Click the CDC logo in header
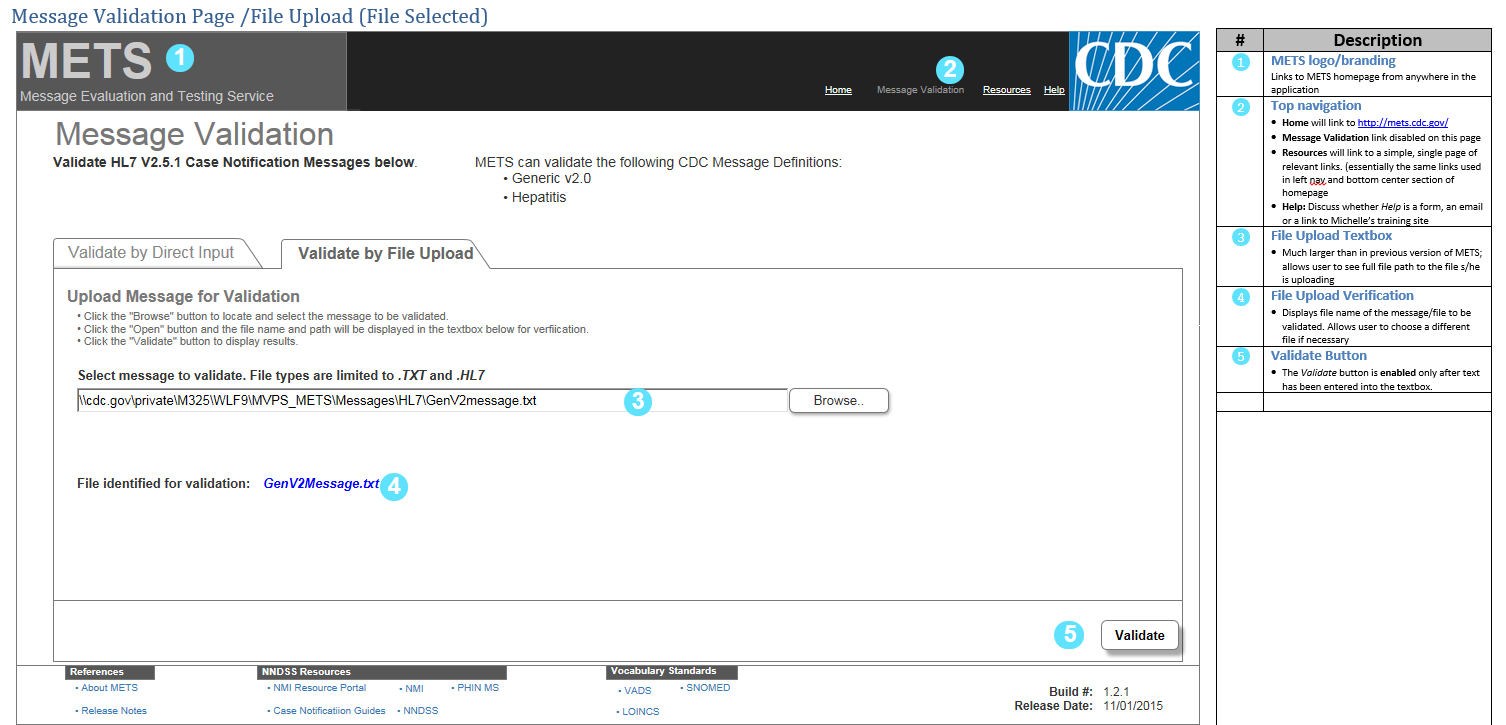1506x725 pixels. (1134, 70)
